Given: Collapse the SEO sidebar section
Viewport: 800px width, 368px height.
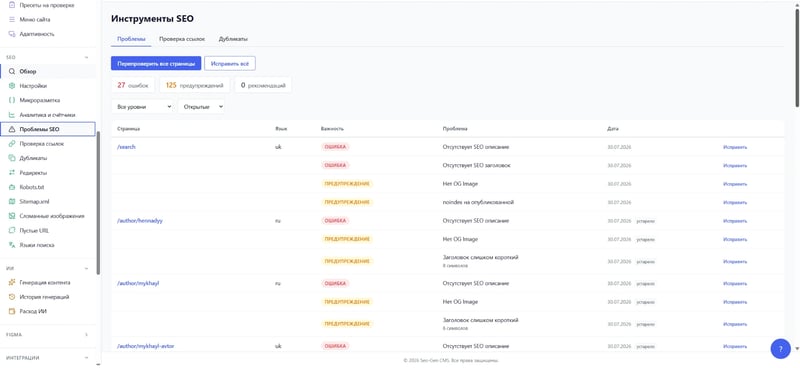Looking at the screenshot, I should (86, 58).
